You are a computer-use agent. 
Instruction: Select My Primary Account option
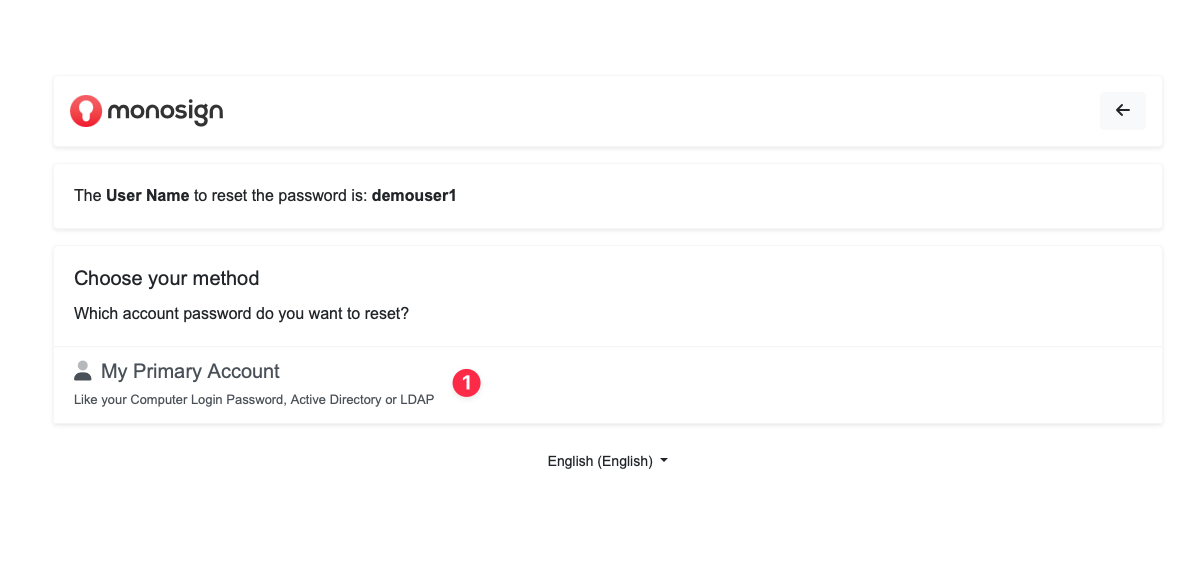190,372
